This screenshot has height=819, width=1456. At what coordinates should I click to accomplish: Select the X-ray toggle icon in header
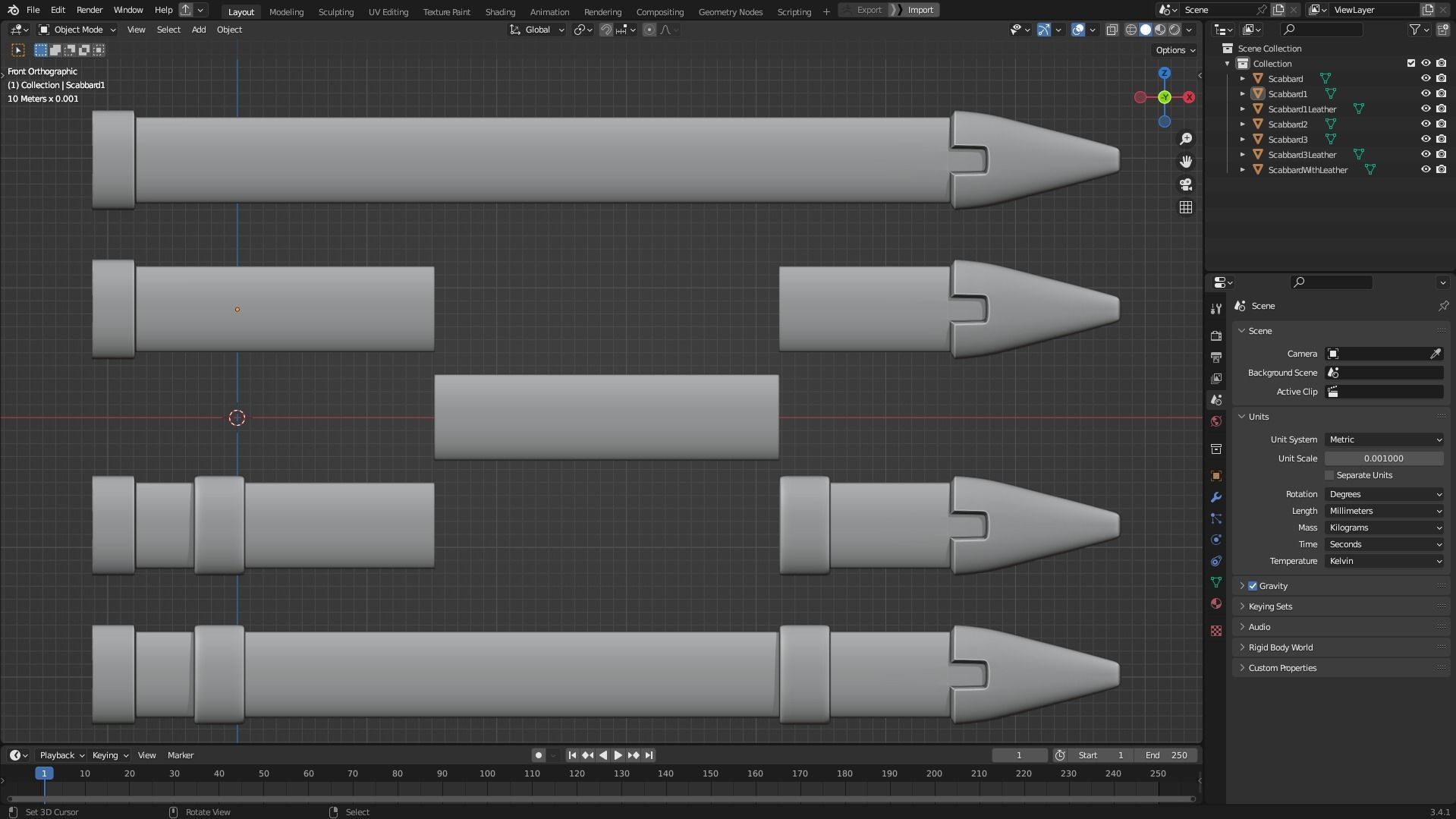1112,30
